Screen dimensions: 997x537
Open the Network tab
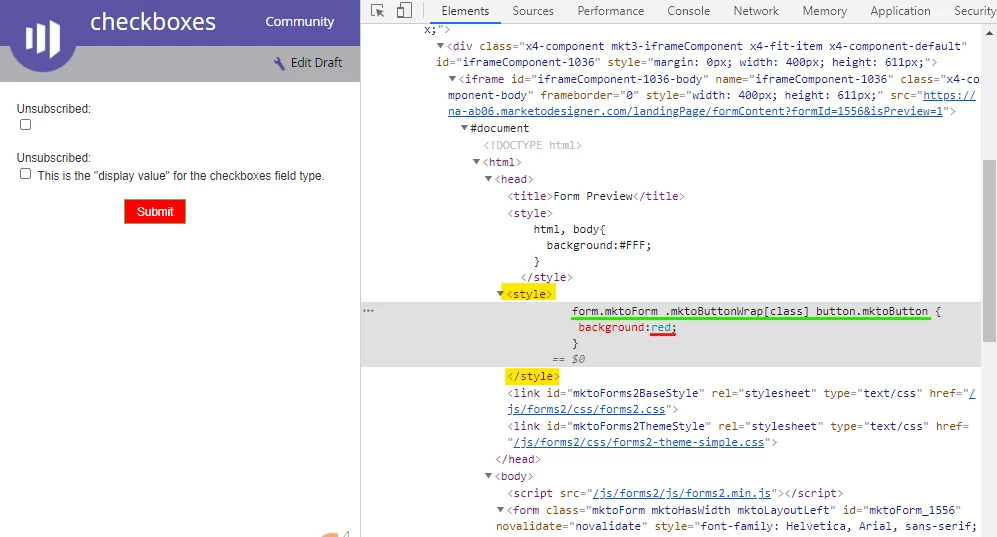(756, 11)
